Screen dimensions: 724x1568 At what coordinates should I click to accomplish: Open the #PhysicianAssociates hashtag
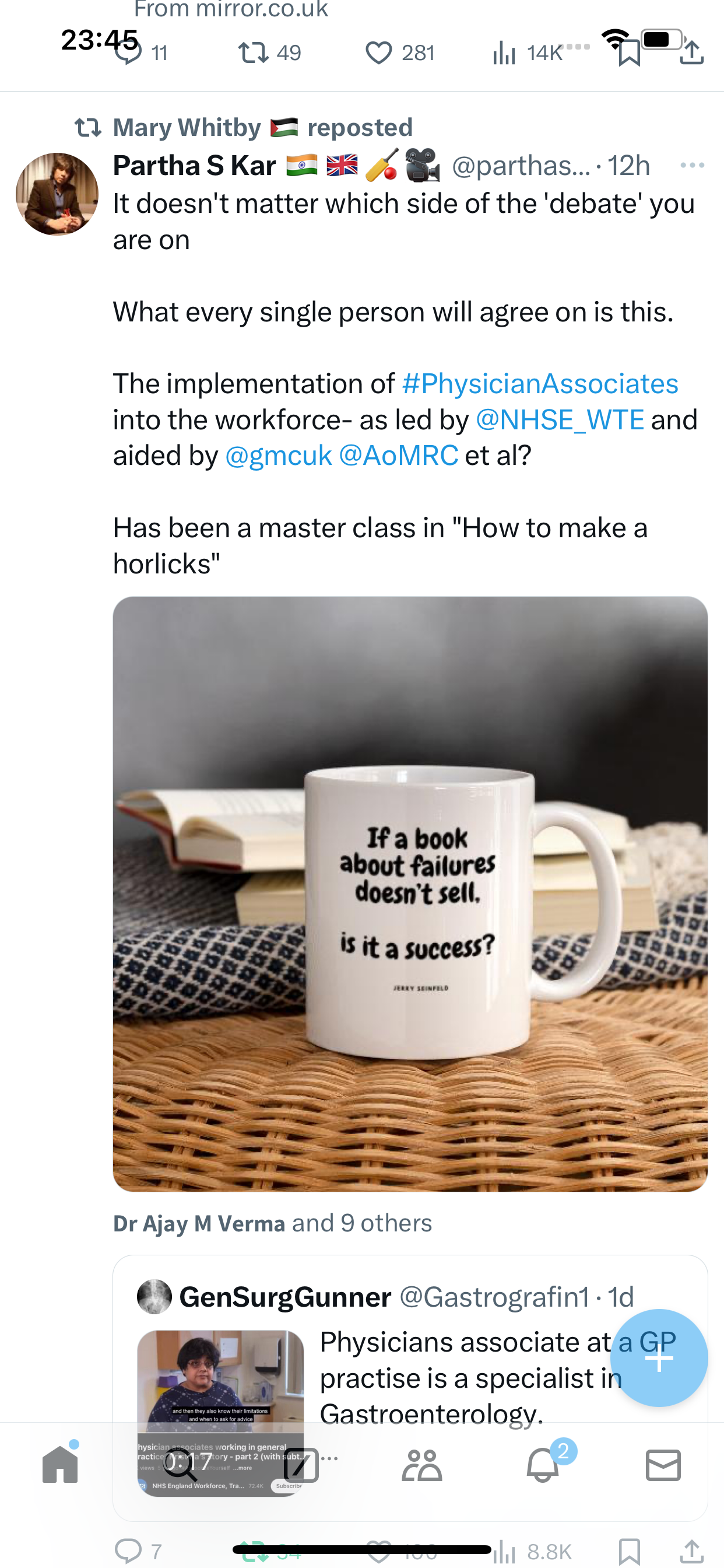(540, 384)
